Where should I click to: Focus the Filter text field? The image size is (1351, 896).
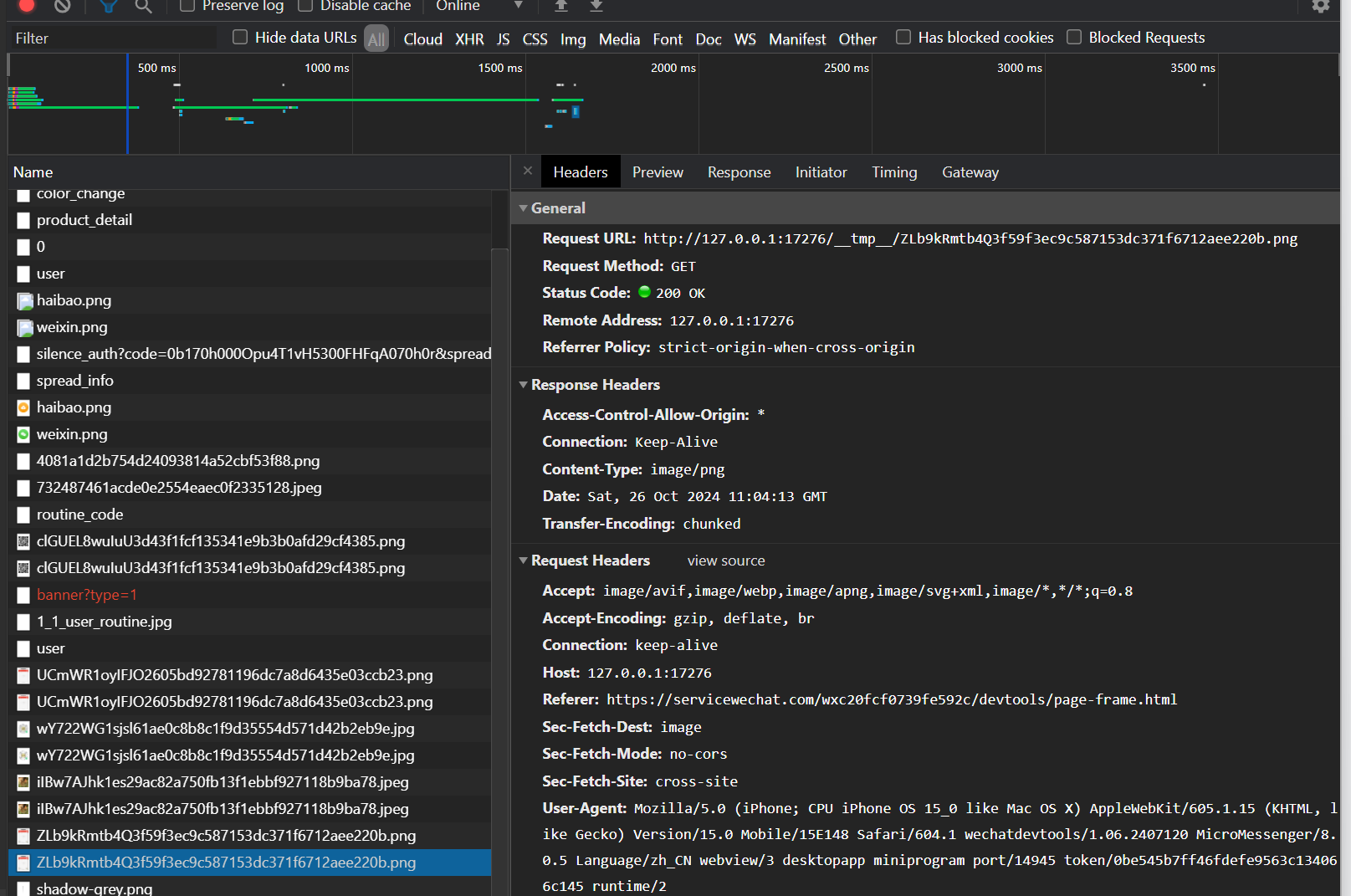click(x=113, y=38)
